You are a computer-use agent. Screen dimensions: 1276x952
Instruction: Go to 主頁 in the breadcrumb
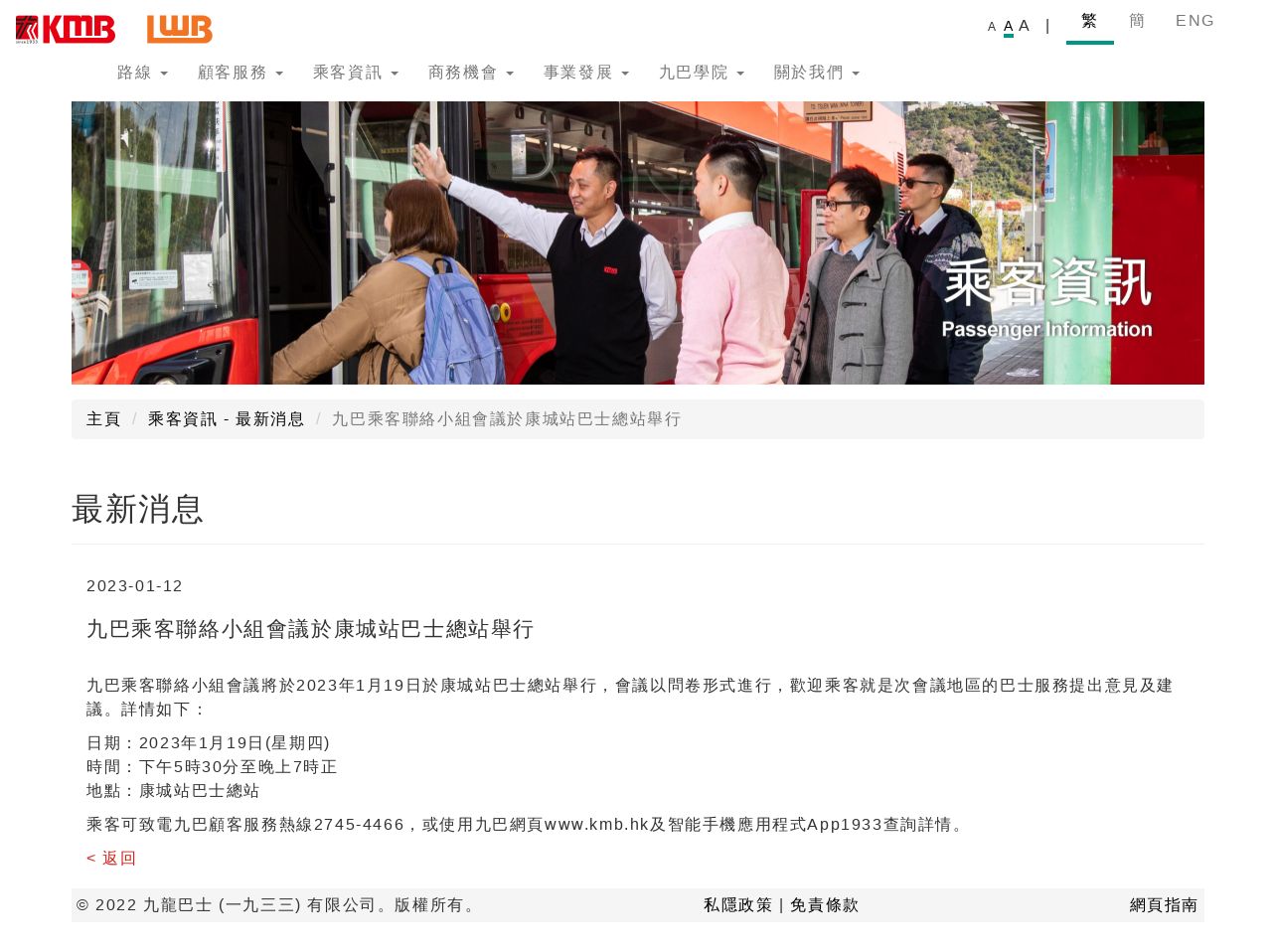click(x=103, y=419)
